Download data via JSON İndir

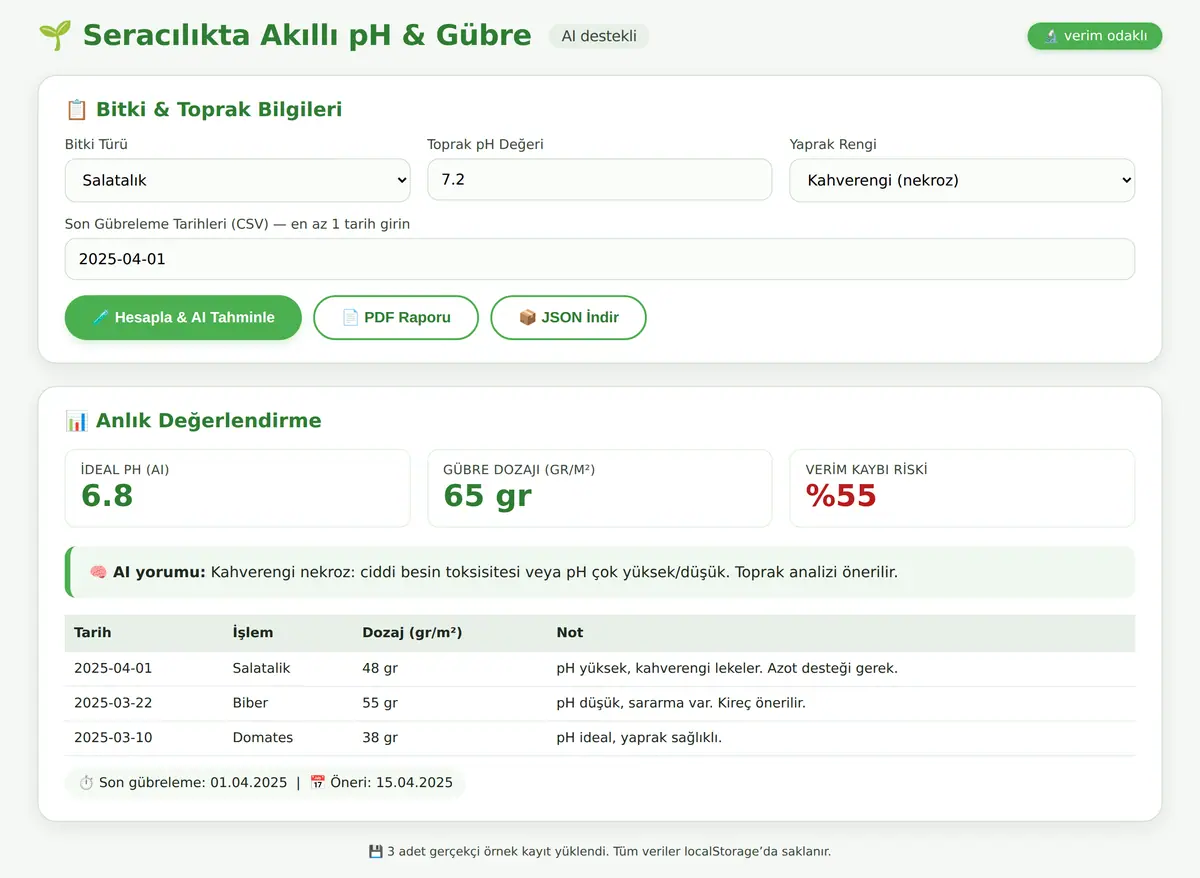(x=568, y=317)
